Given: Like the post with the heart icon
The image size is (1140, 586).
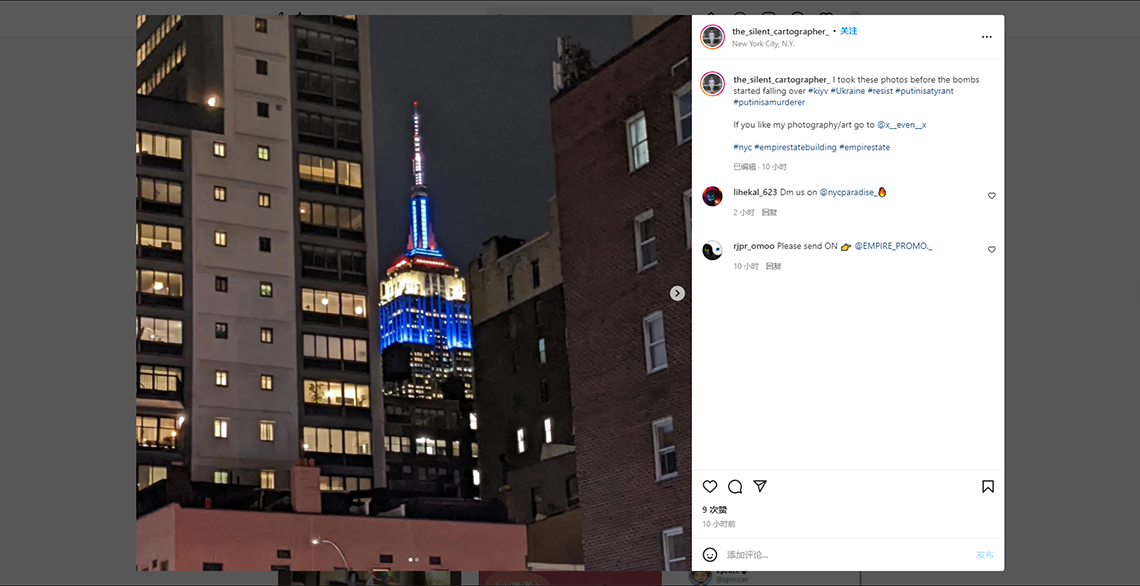Looking at the screenshot, I should [x=710, y=486].
